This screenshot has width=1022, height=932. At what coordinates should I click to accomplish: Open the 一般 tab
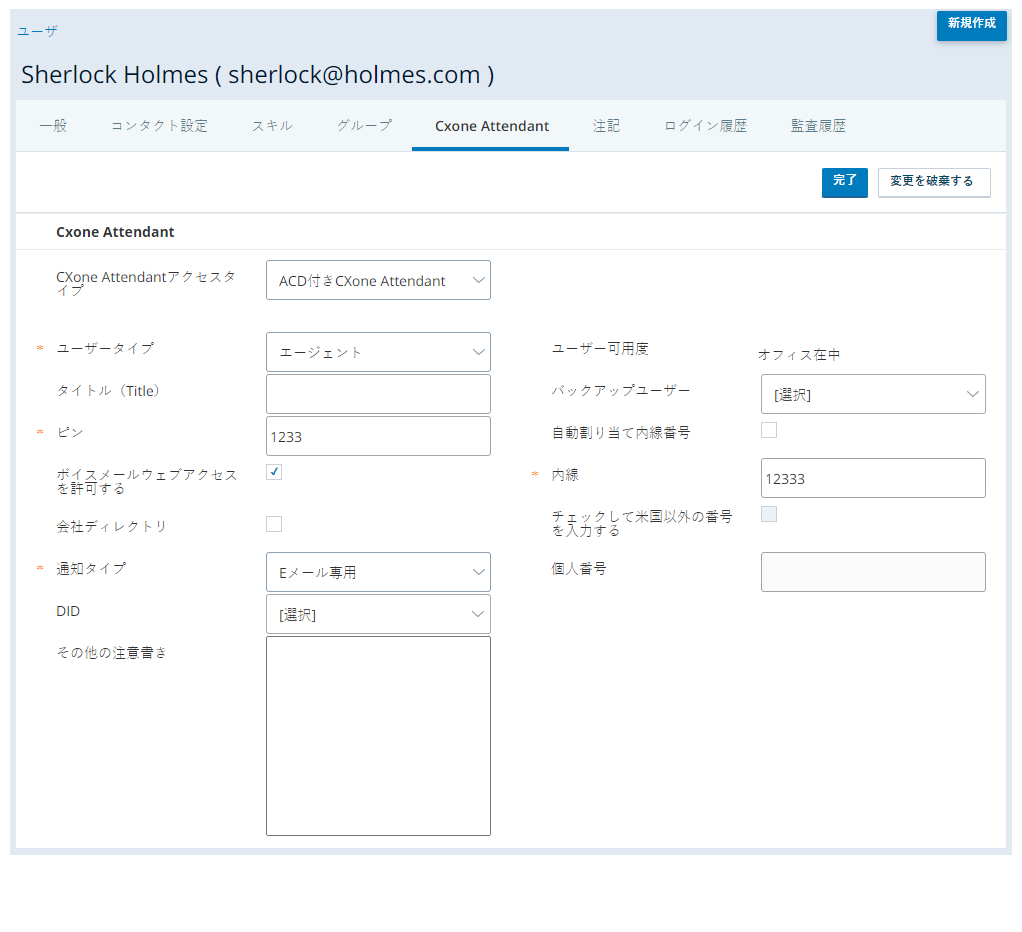click(53, 126)
